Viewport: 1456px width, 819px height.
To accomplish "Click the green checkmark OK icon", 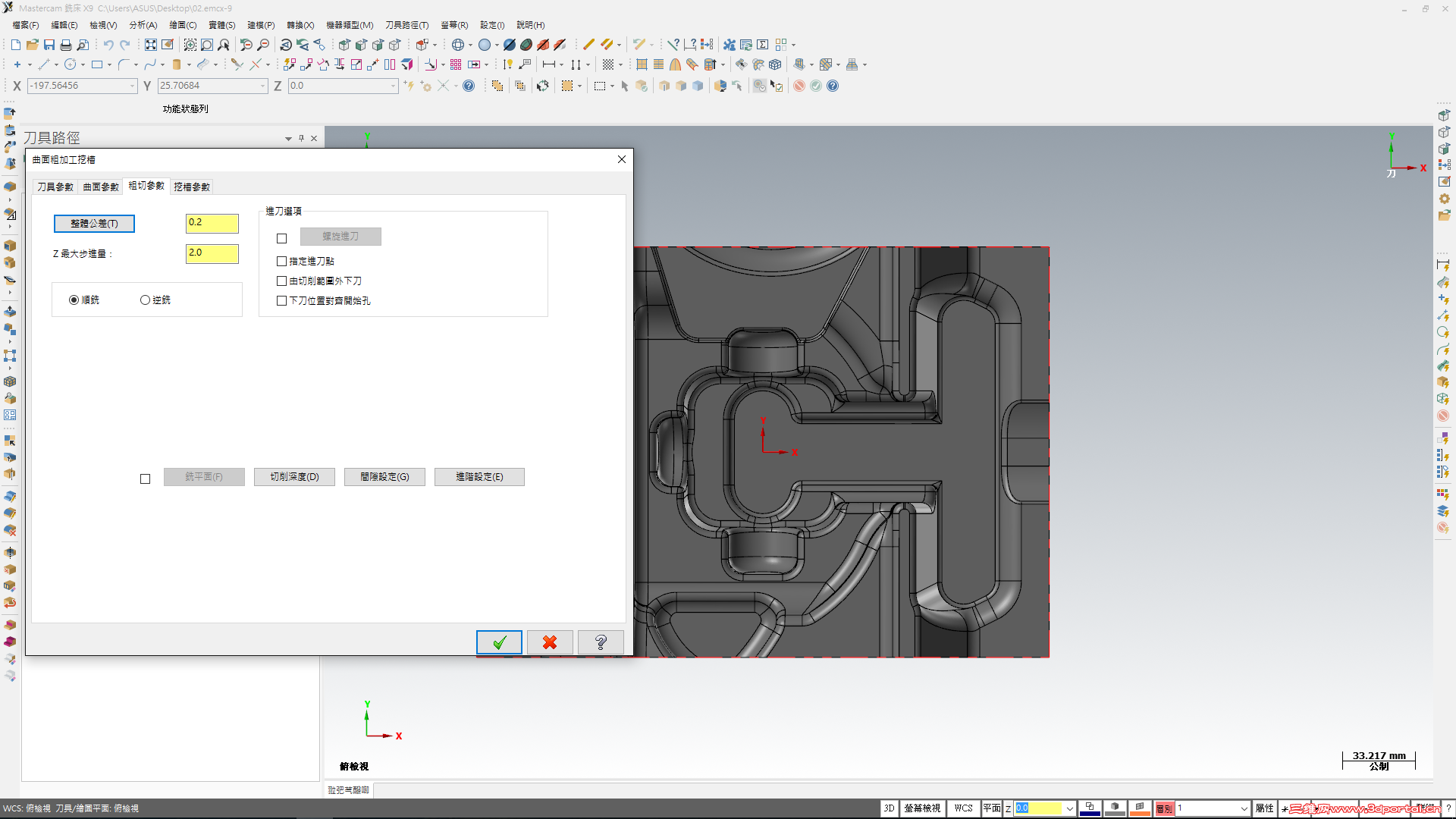I will coord(499,642).
